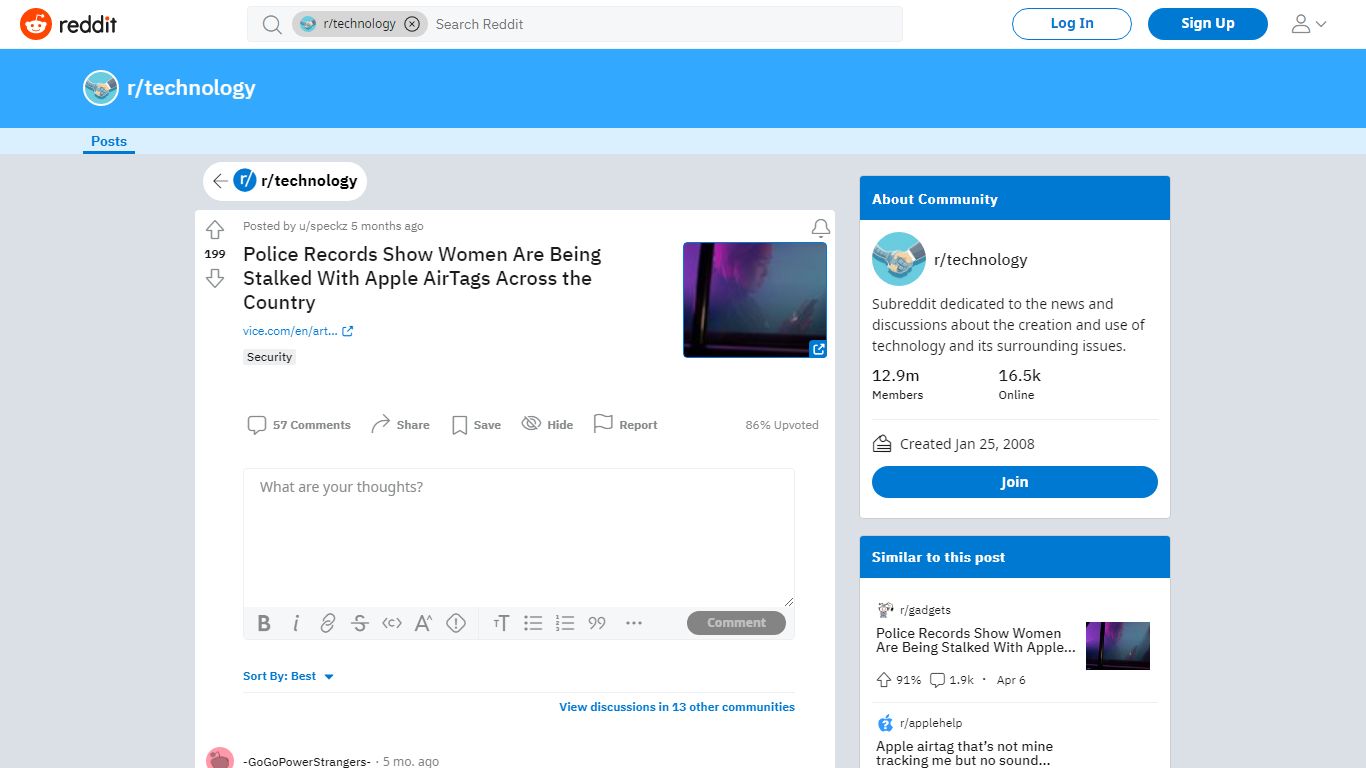Click the Sign Up button
This screenshot has width=1366, height=768.
(1208, 24)
